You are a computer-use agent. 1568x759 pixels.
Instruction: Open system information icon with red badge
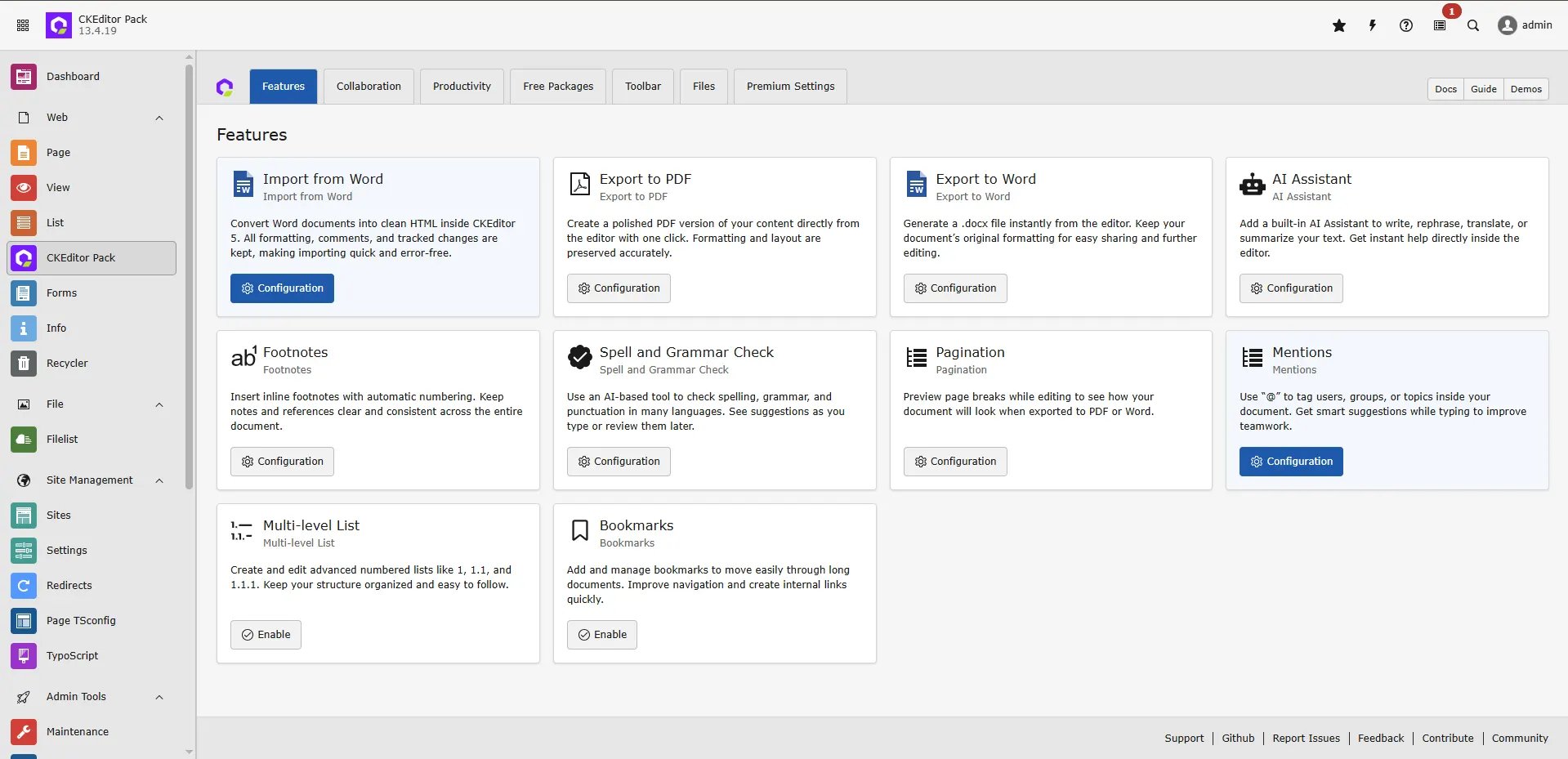pos(1440,25)
